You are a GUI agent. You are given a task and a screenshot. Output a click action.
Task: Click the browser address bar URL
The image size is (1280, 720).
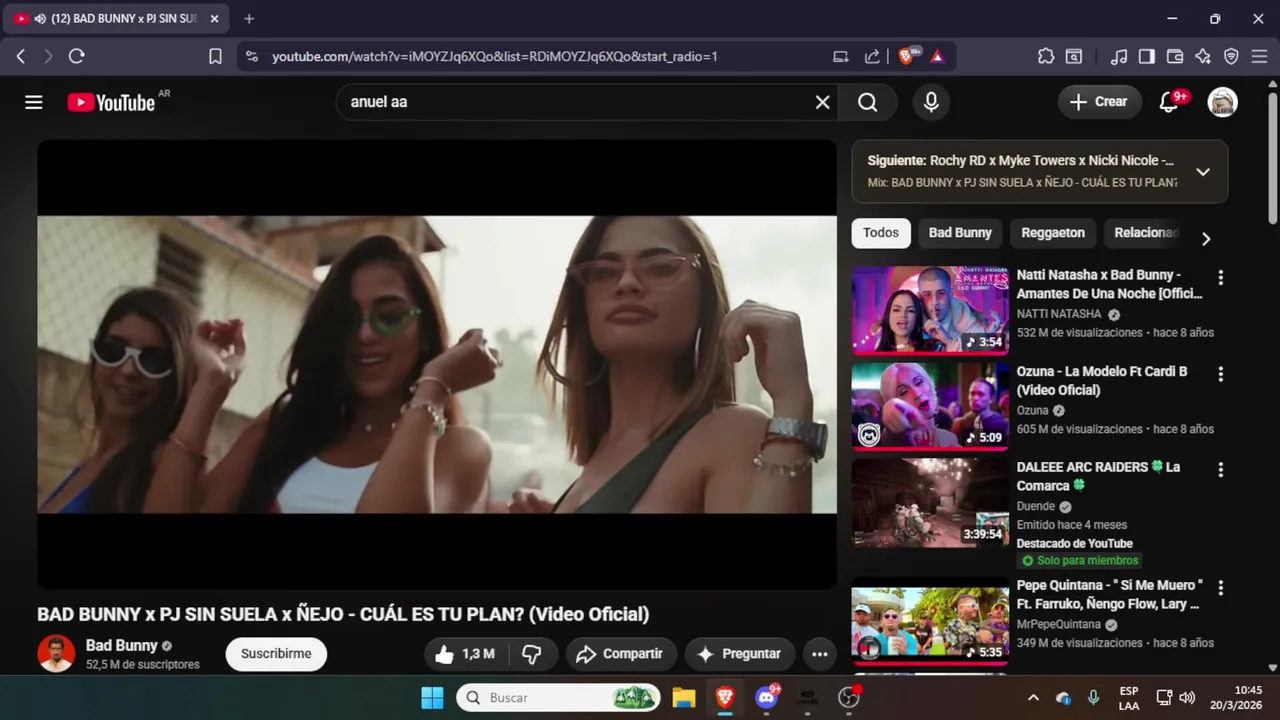tap(495, 57)
